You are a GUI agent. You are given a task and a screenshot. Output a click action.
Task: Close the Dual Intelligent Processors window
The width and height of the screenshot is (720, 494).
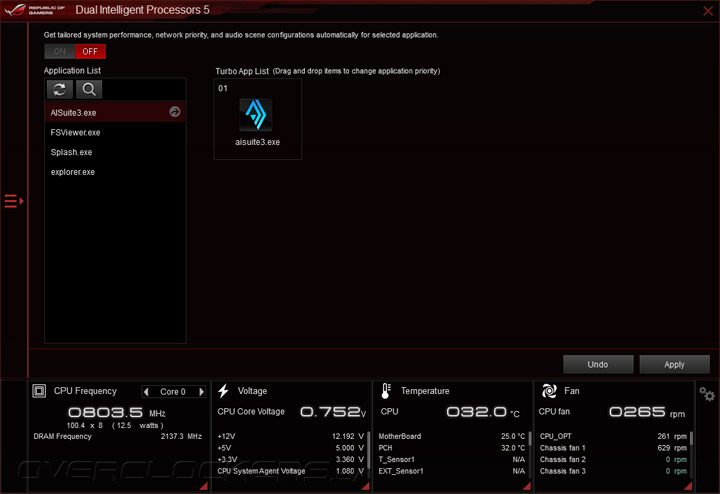tap(708, 11)
